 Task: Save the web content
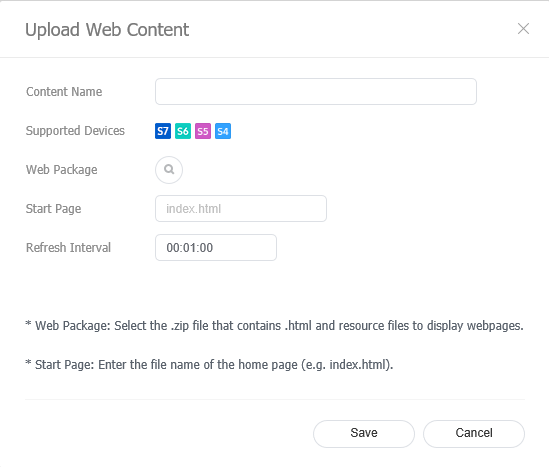pos(364,434)
